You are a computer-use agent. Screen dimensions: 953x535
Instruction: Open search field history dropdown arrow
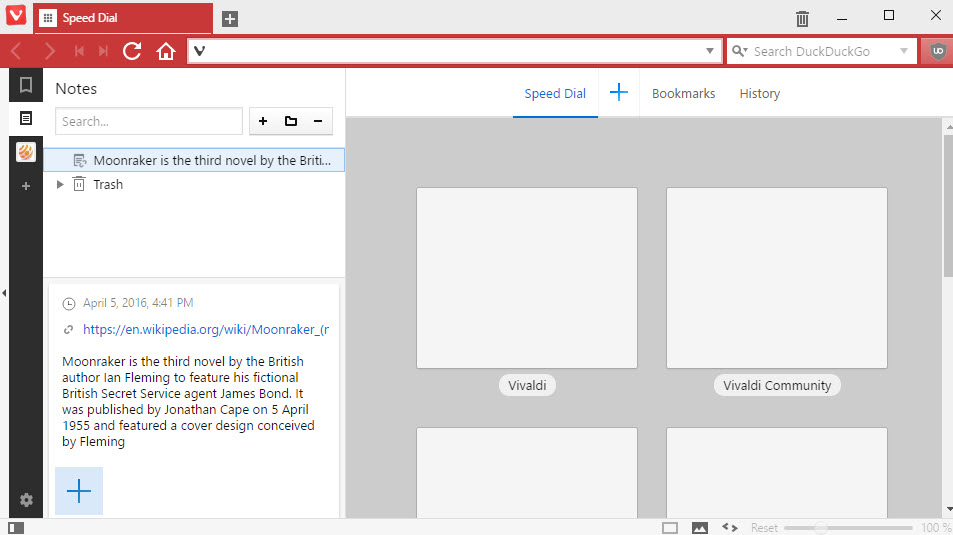click(x=904, y=51)
